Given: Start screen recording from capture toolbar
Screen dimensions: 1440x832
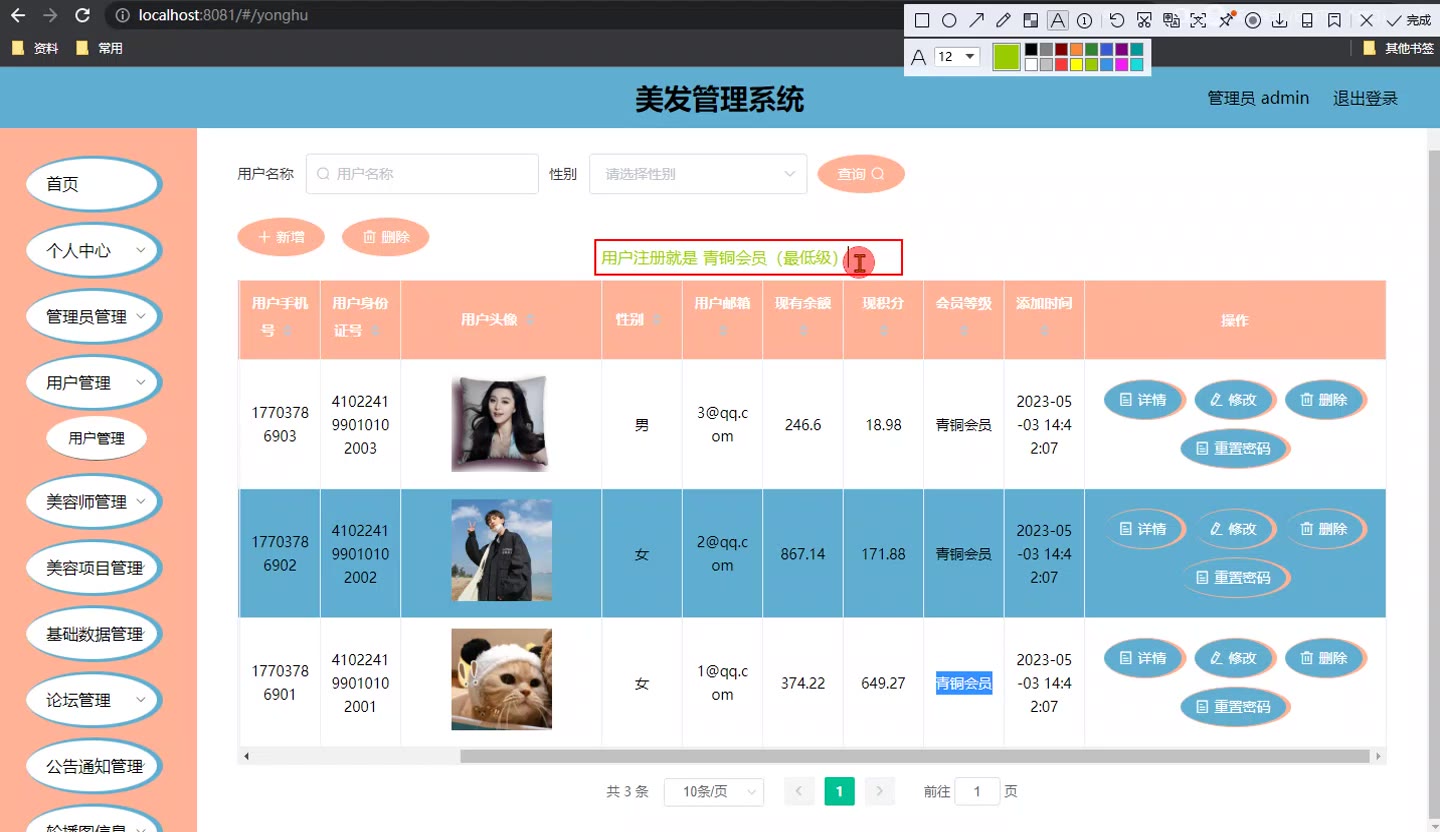Looking at the screenshot, I should pyautogui.click(x=1252, y=20).
